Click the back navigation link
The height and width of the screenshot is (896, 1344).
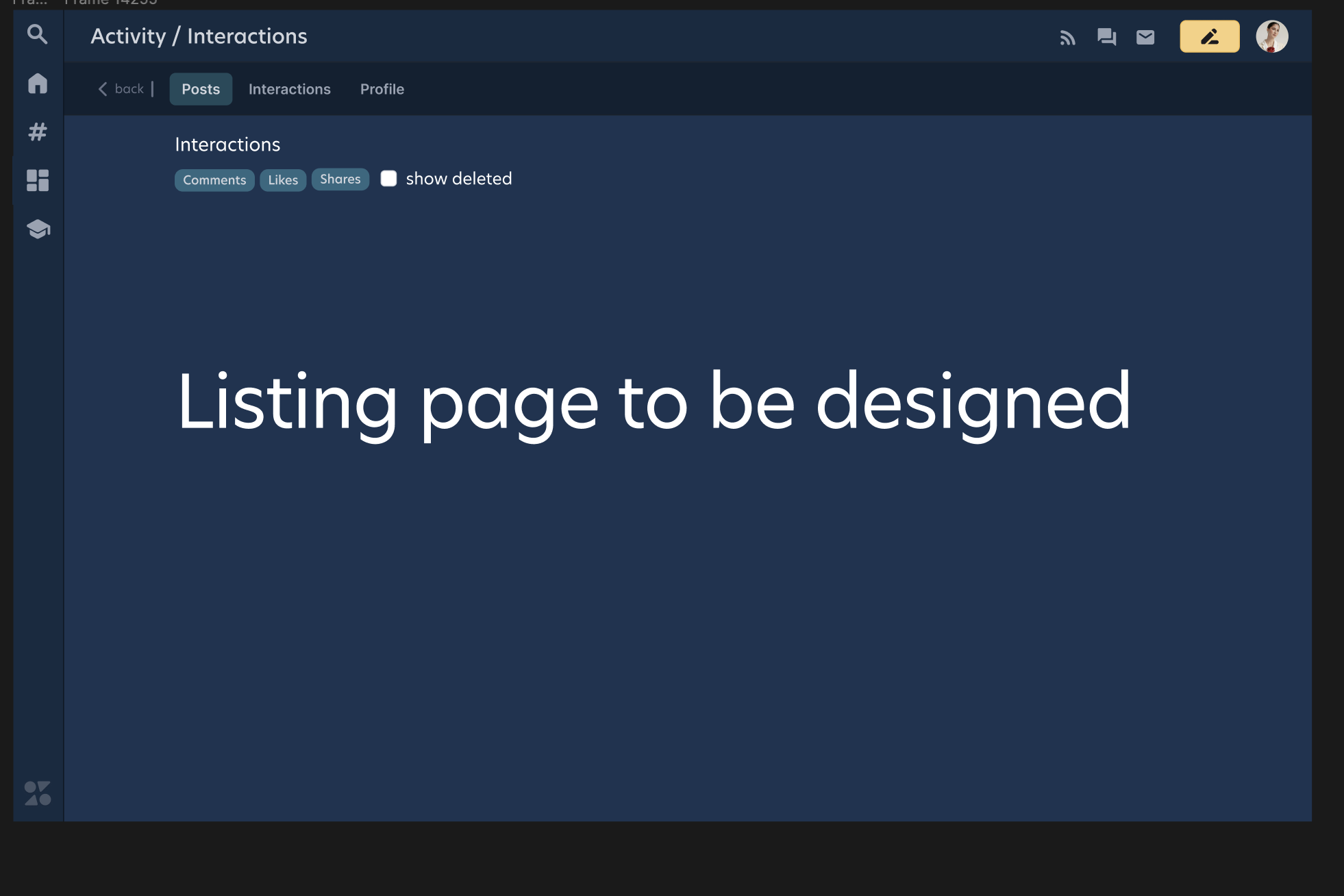pos(122,88)
